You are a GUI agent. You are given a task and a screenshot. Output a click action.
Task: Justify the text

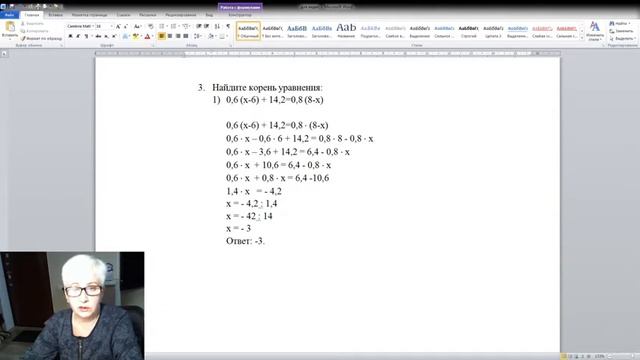coord(186,36)
